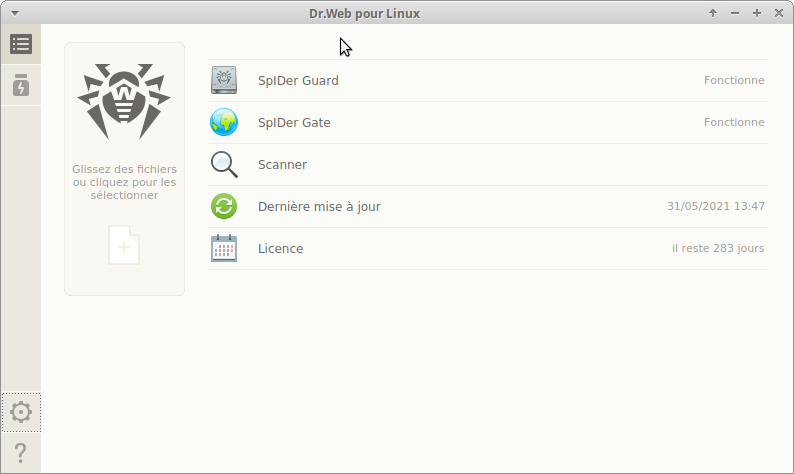The height and width of the screenshot is (474, 794).
Task: Open the window menu arrow in title bar
Action: pyautogui.click(x=14, y=13)
